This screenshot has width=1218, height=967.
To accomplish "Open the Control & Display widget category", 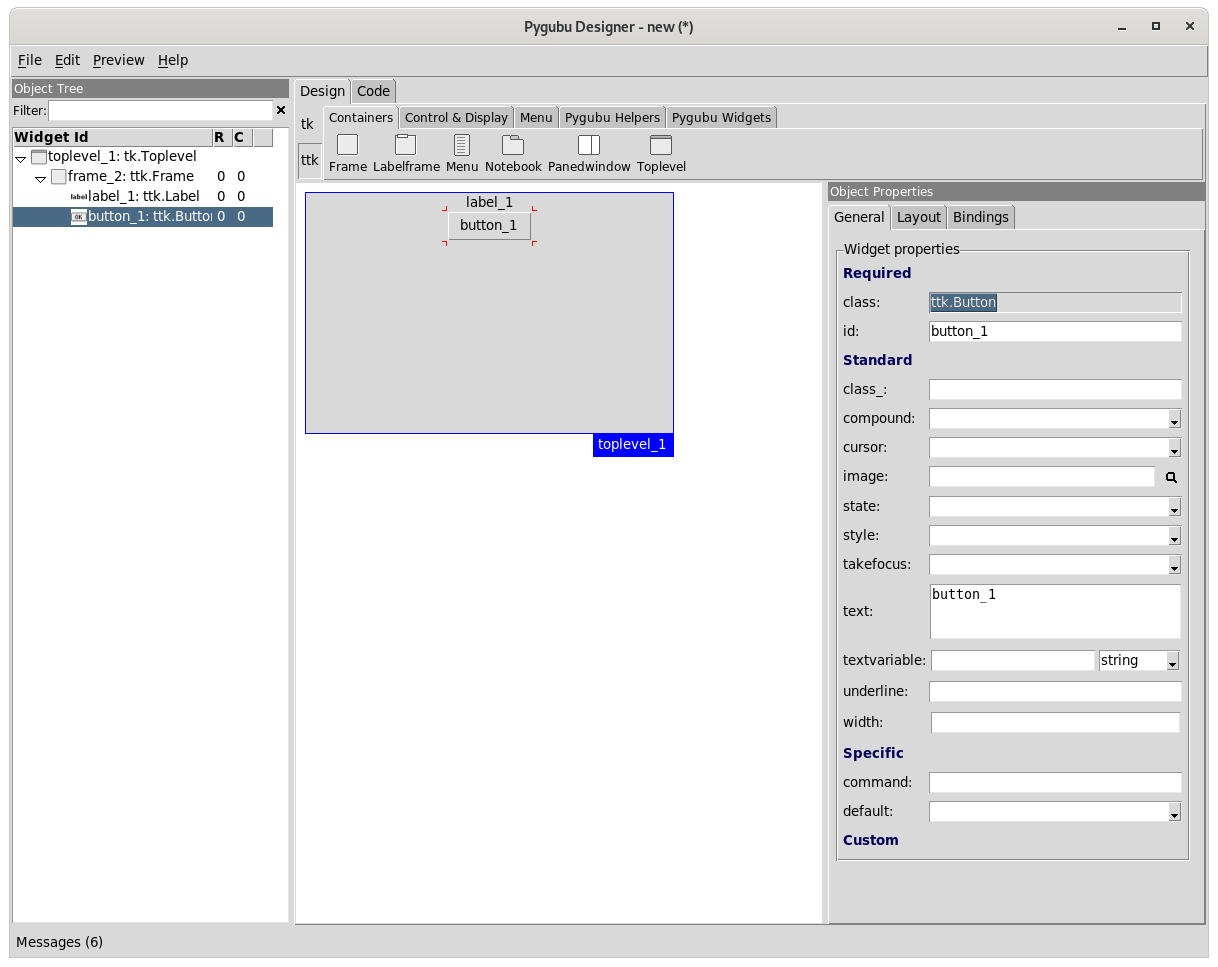I will (456, 117).
